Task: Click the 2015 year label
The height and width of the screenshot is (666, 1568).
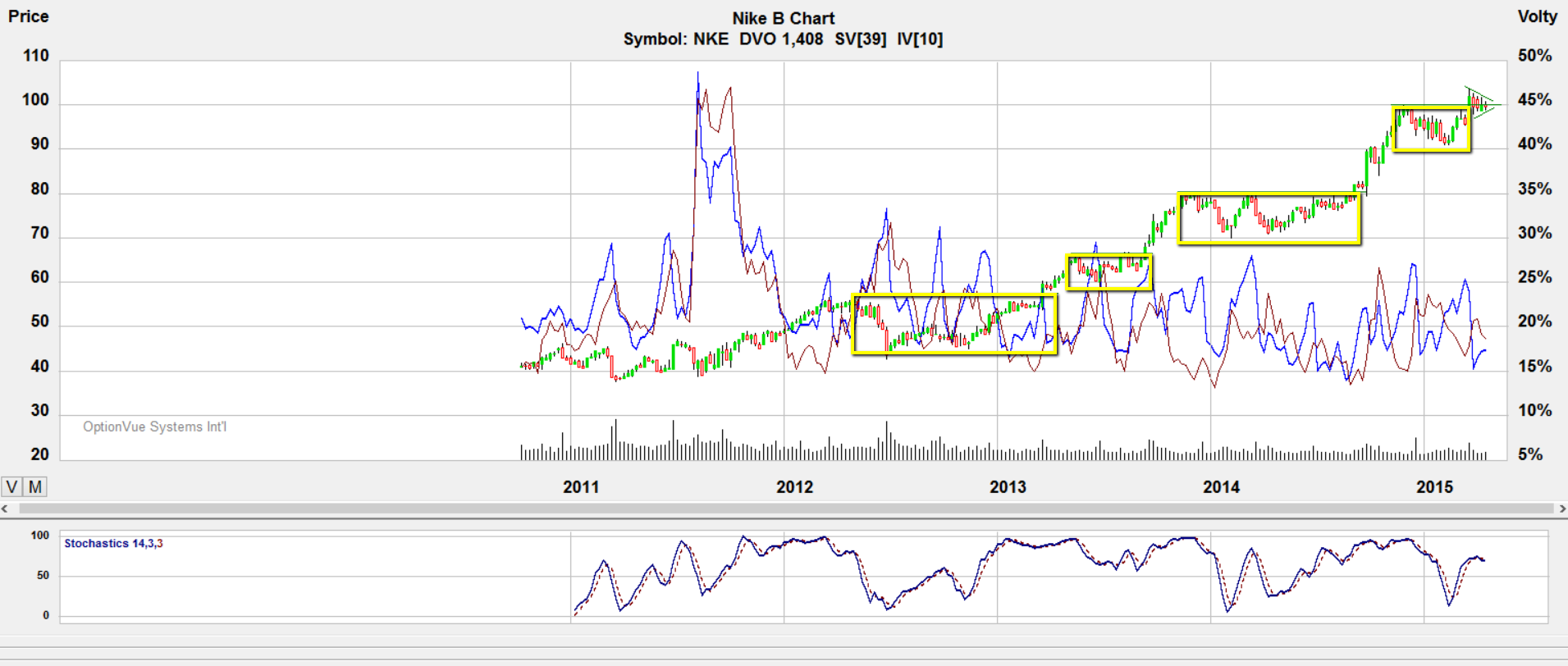Action: click(1434, 486)
